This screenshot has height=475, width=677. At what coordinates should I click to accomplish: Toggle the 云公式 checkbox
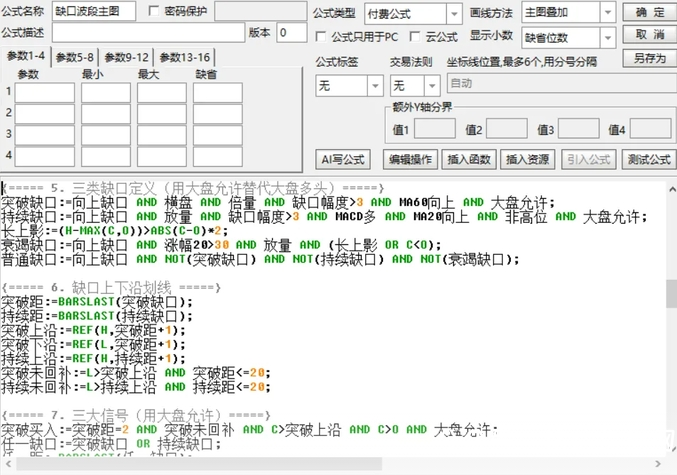(414, 36)
